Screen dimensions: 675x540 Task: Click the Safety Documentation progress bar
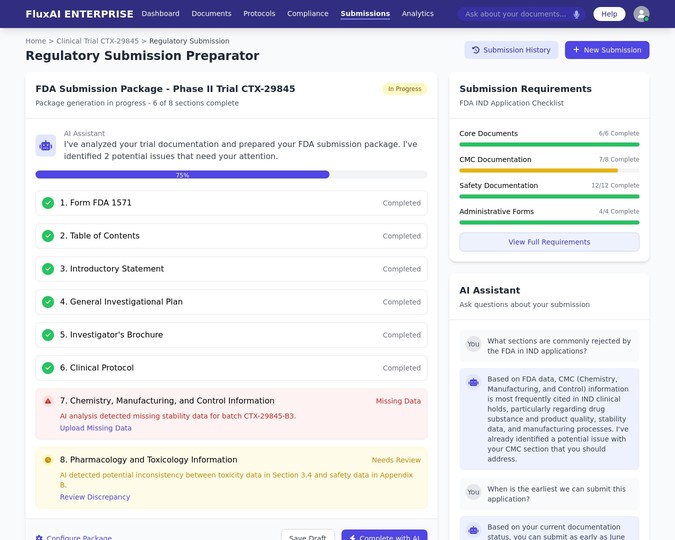tap(549, 197)
